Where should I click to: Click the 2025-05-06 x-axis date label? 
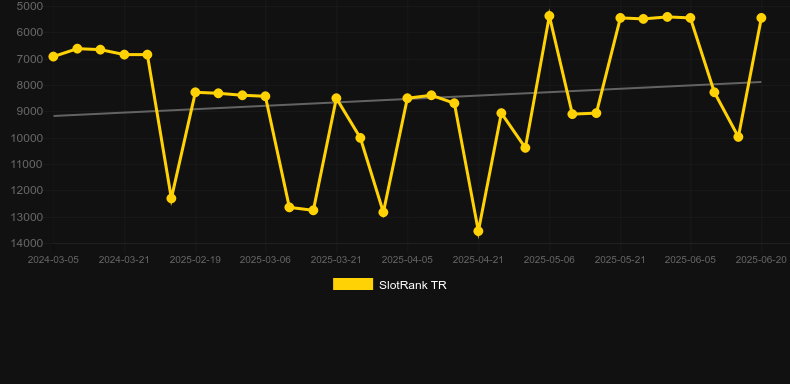(x=549, y=260)
